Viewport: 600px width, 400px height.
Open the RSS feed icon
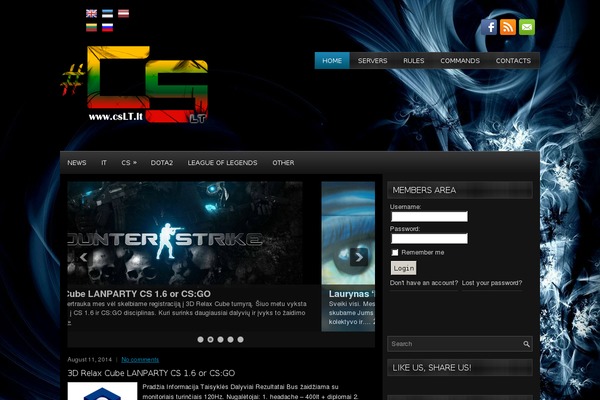508,27
